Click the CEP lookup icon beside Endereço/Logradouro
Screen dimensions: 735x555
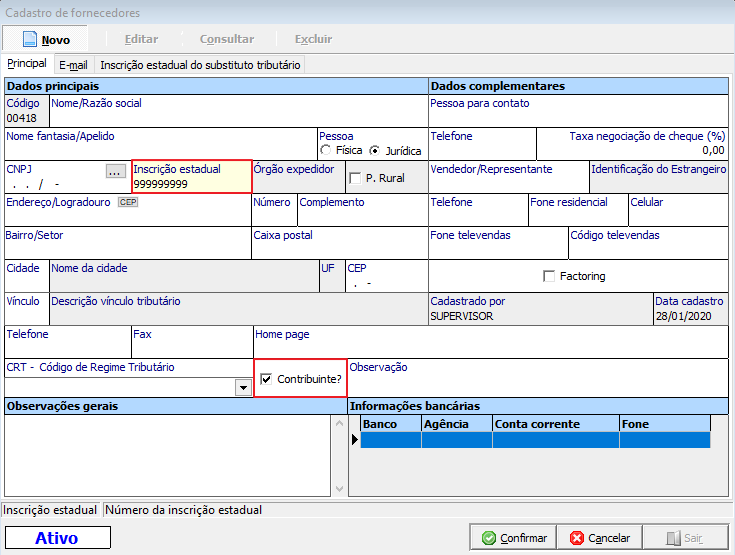pyautogui.click(x=127, y=202)
